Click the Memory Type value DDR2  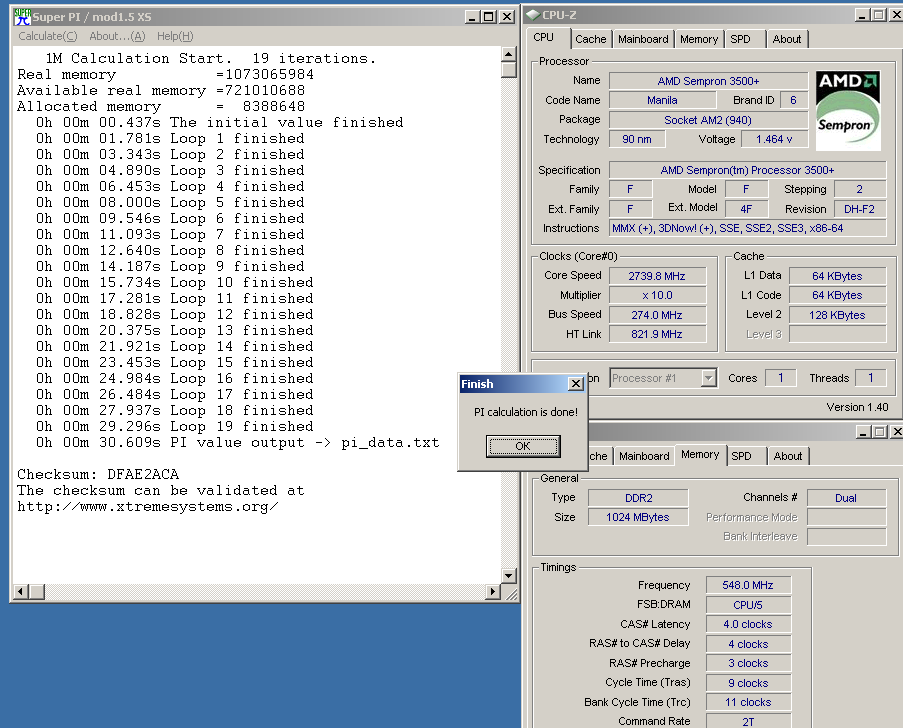(x=638, y=498)
